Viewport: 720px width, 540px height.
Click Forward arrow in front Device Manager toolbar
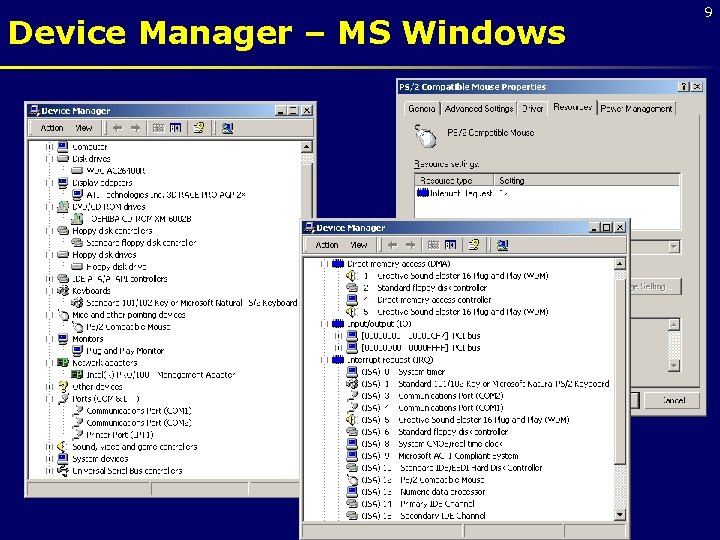[410, 245]
